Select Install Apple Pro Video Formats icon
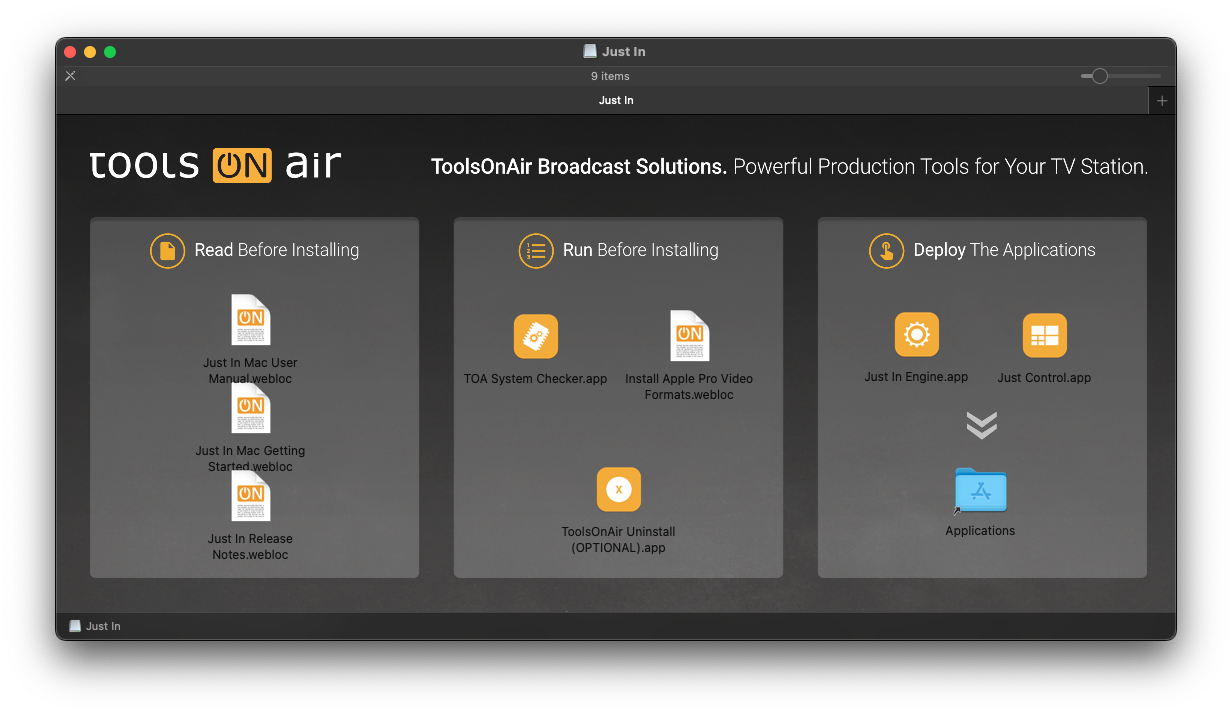 tap(689, 336)
